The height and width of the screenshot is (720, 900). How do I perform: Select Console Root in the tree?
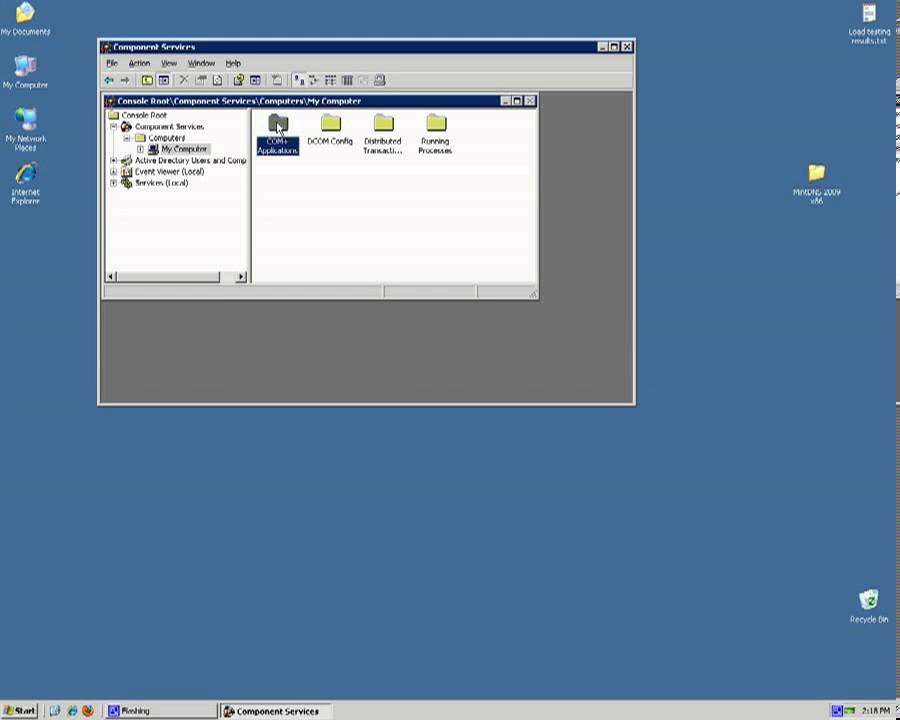point(144,115)
